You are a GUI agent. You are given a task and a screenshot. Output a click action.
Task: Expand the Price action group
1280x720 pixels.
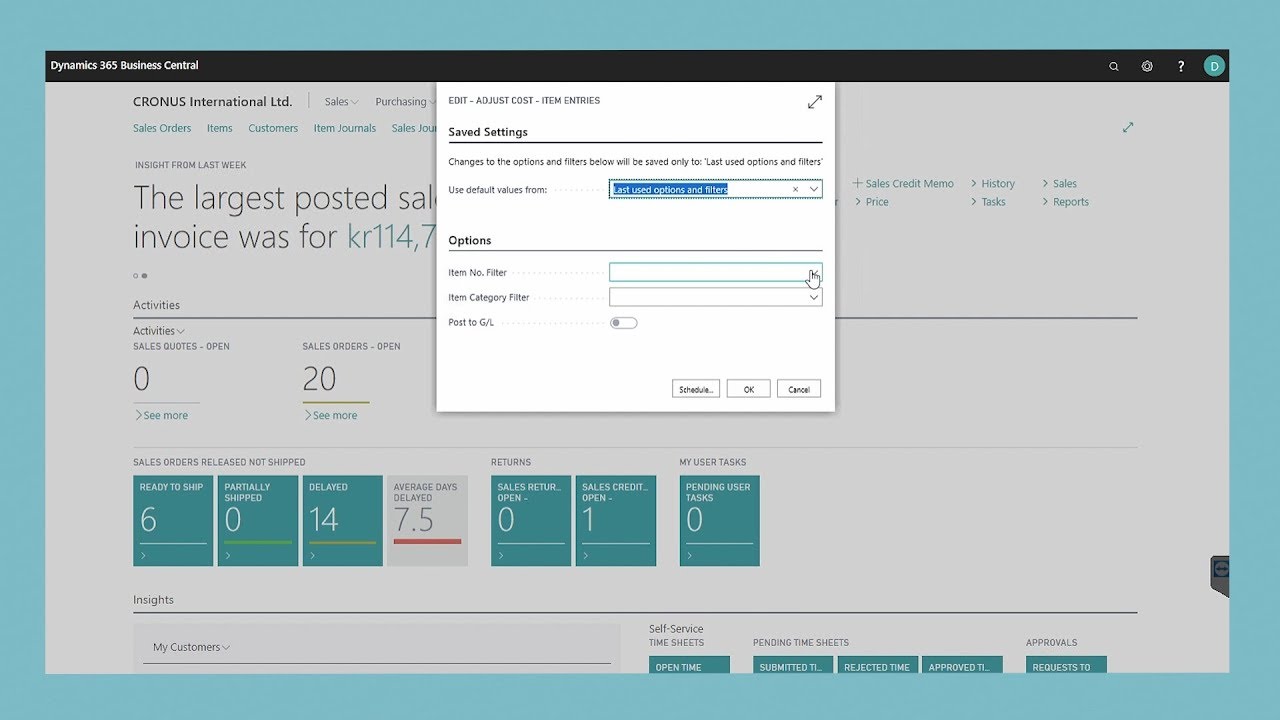(x=871, y=202)
